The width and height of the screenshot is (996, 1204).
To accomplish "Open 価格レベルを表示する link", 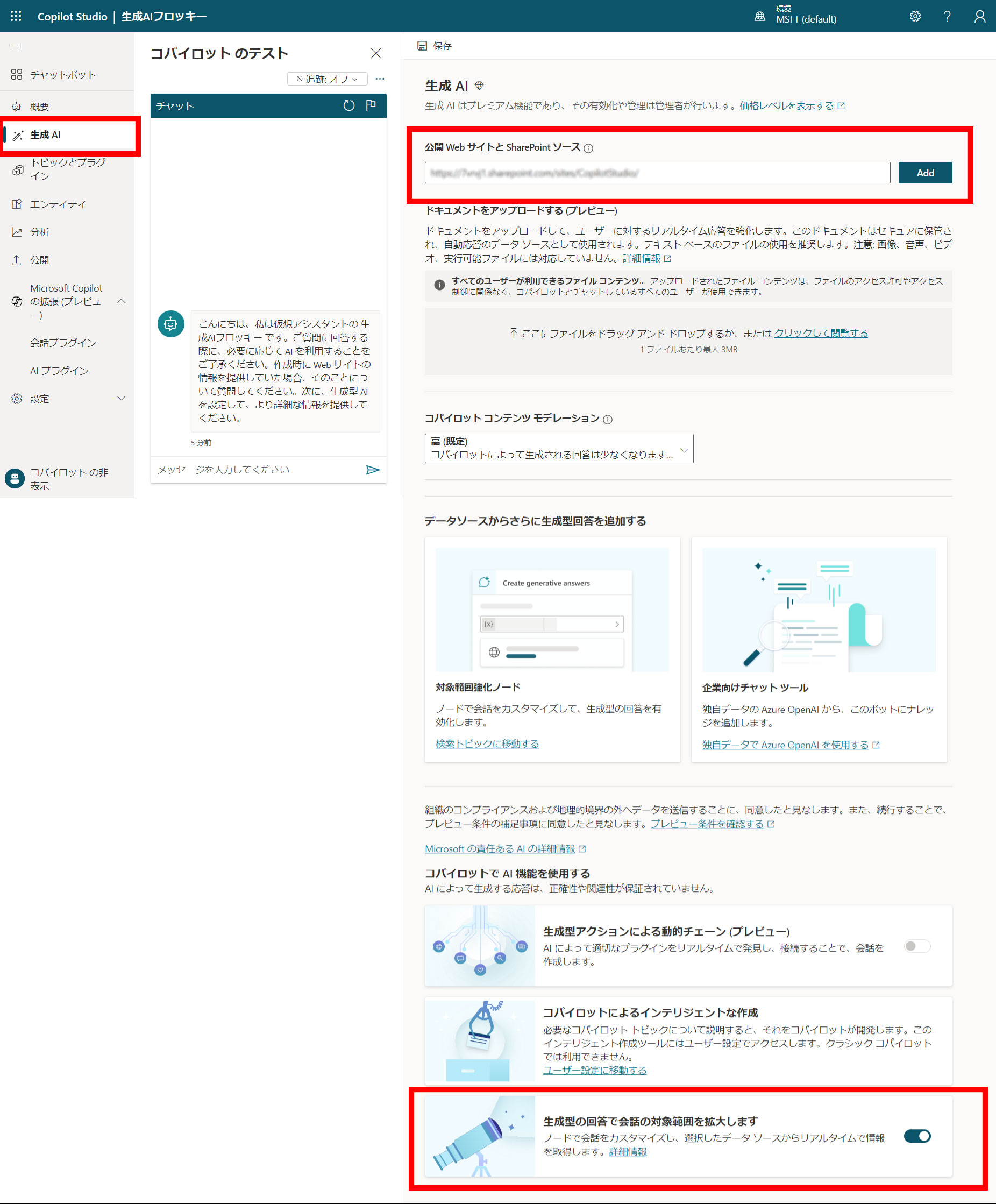I will click(786, 105).
